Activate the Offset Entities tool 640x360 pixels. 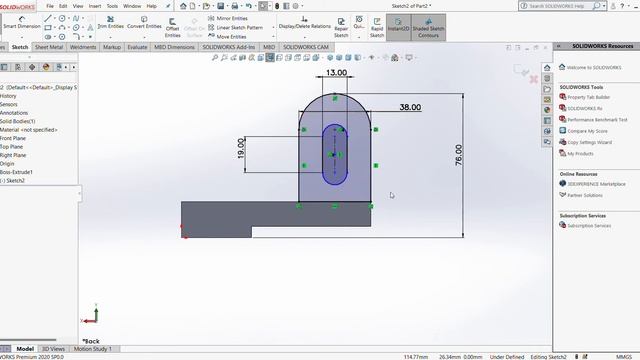click(173, 28)
